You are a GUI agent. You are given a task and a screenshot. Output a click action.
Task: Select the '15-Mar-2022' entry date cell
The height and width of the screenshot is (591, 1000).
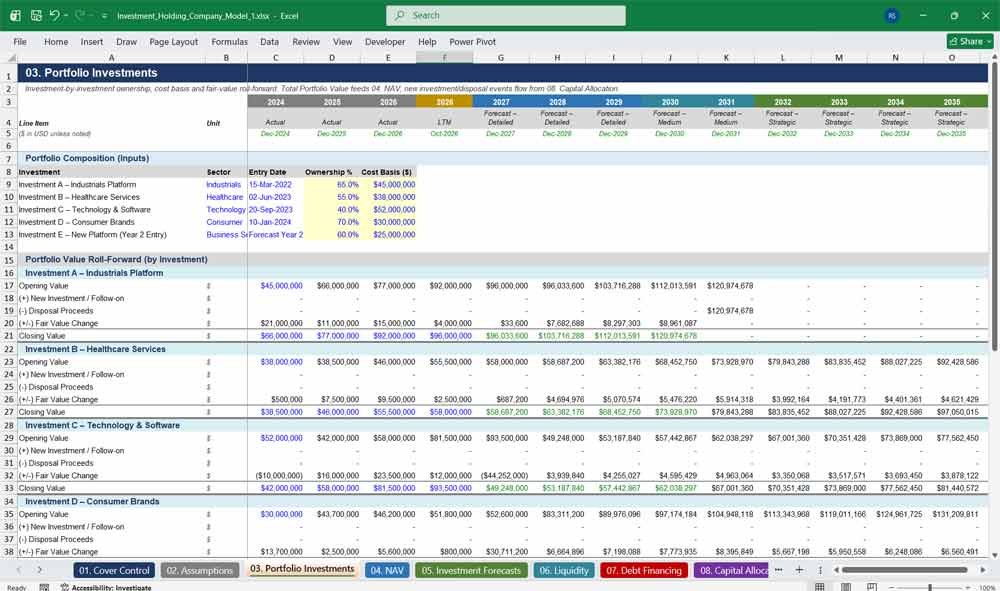pos(276,184)
